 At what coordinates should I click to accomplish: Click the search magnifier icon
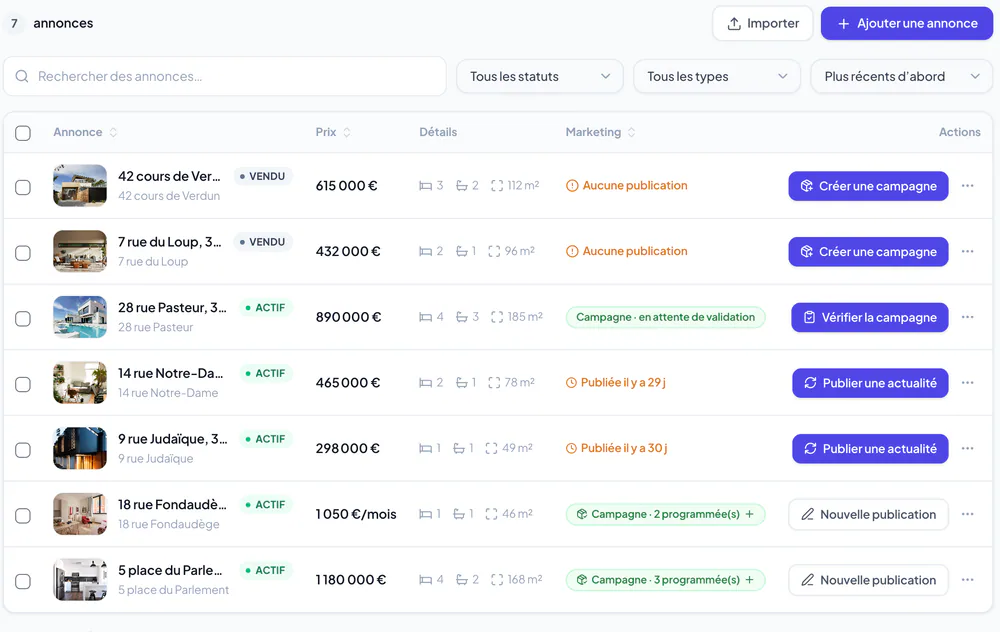22,77
